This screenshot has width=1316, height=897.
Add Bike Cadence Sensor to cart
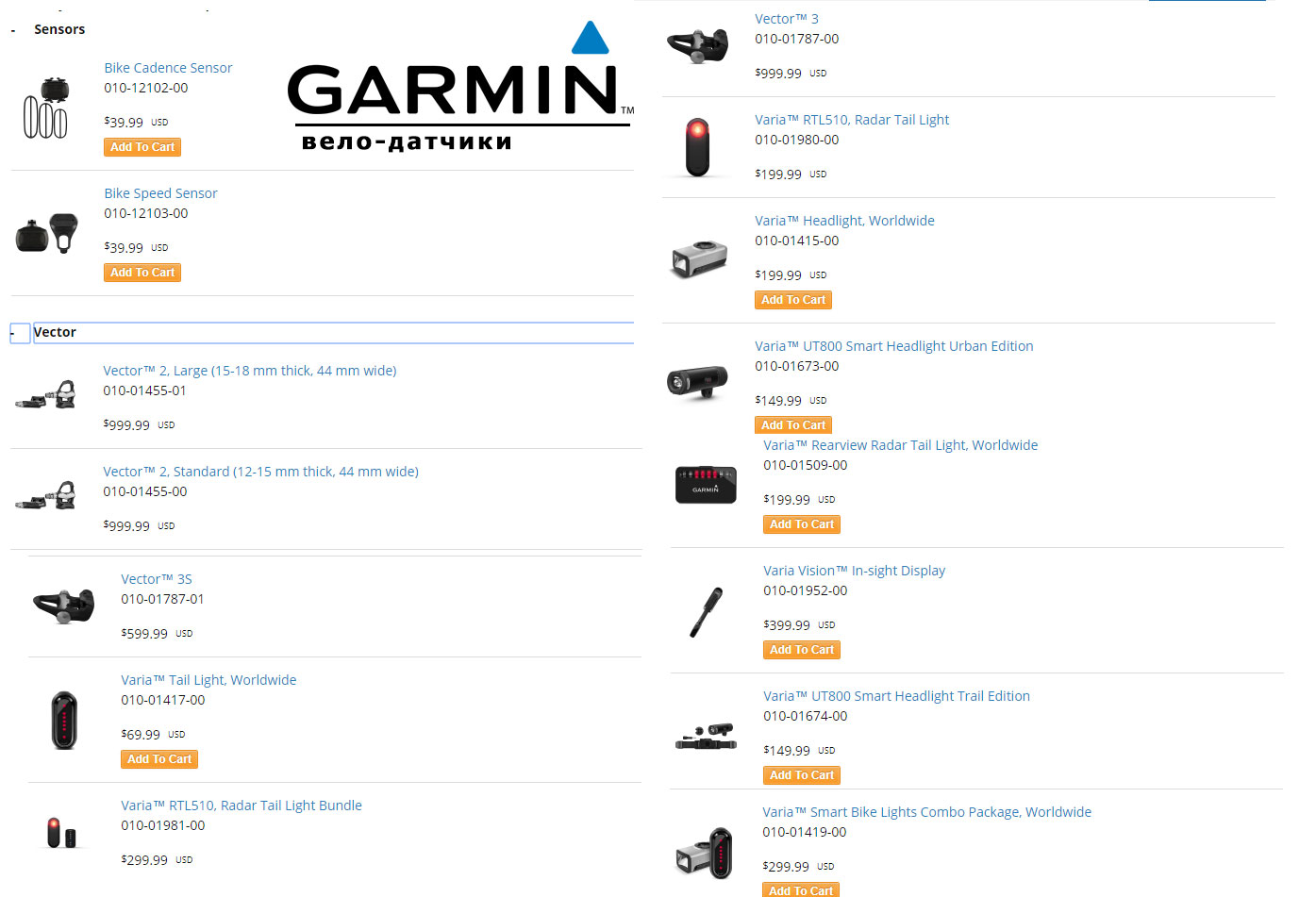pyautogui.click(x=142, y=147)
